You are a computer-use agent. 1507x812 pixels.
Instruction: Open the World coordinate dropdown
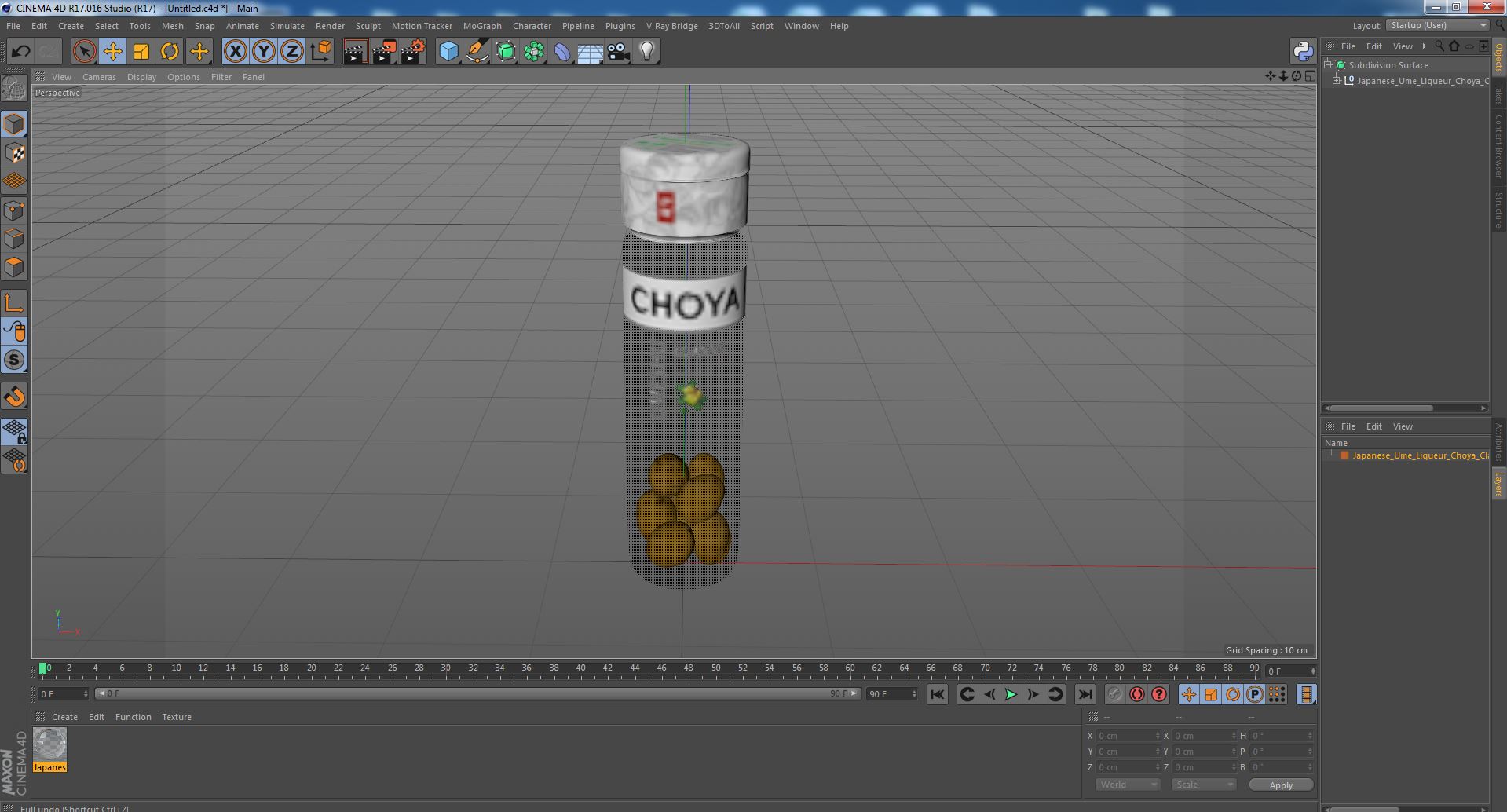[x=1128, y=785]
